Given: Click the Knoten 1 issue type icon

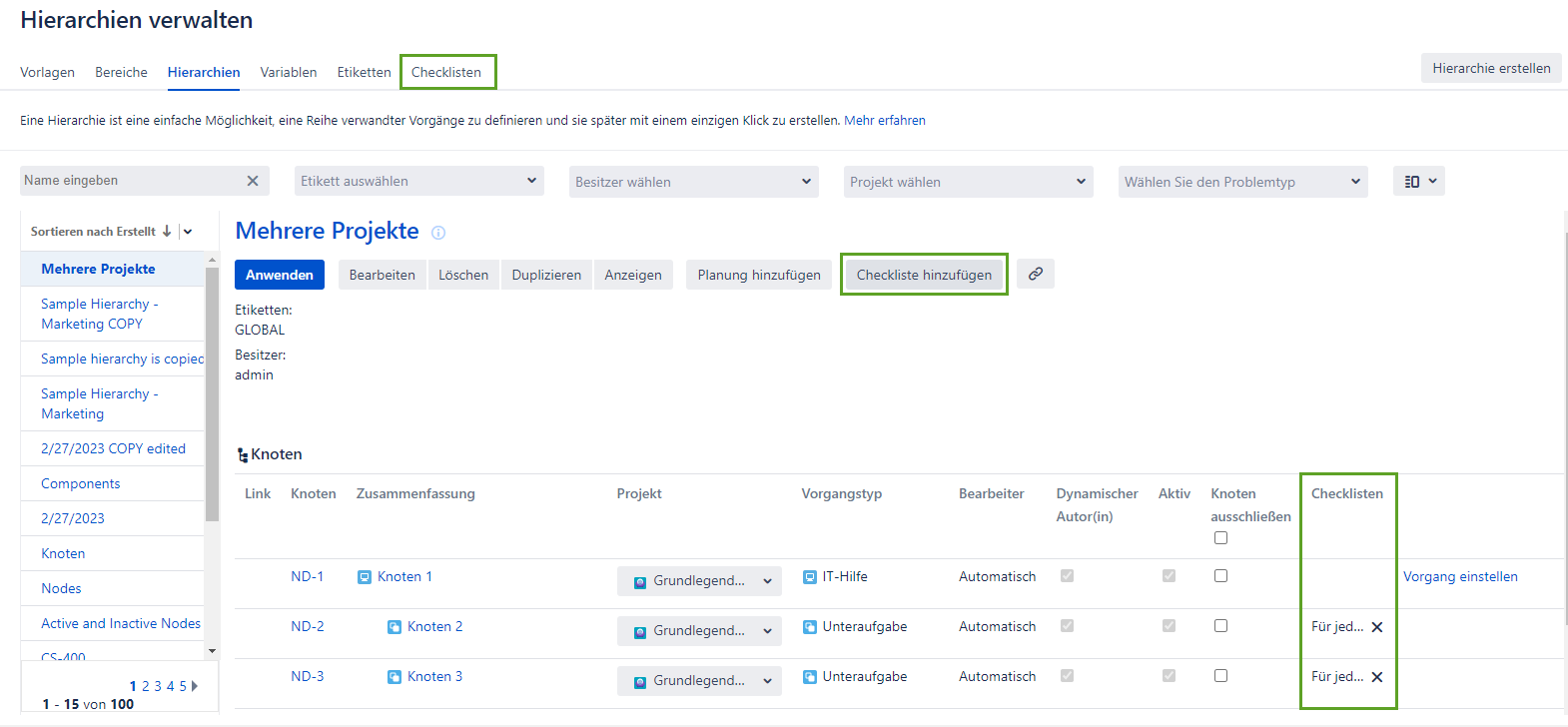Looking at the screenshot, I should click(x=365, y=577).
